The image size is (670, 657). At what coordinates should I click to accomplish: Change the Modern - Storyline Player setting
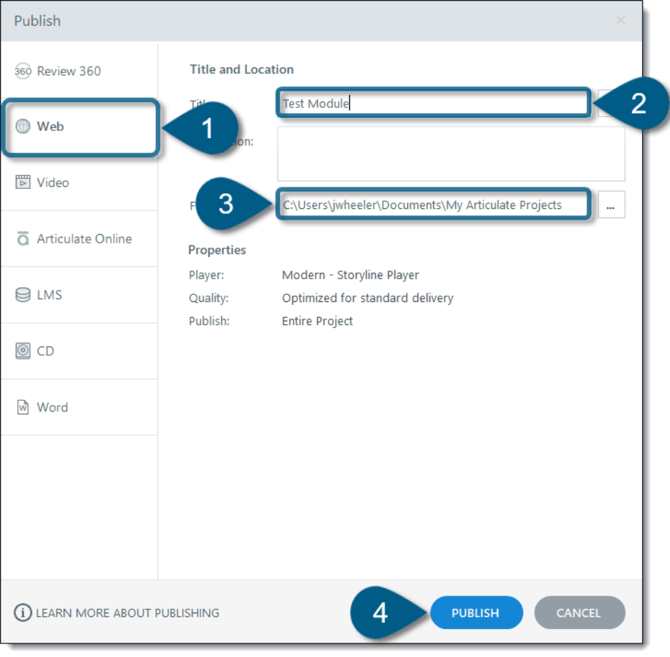pyautogui.click(x=350, y=275)
